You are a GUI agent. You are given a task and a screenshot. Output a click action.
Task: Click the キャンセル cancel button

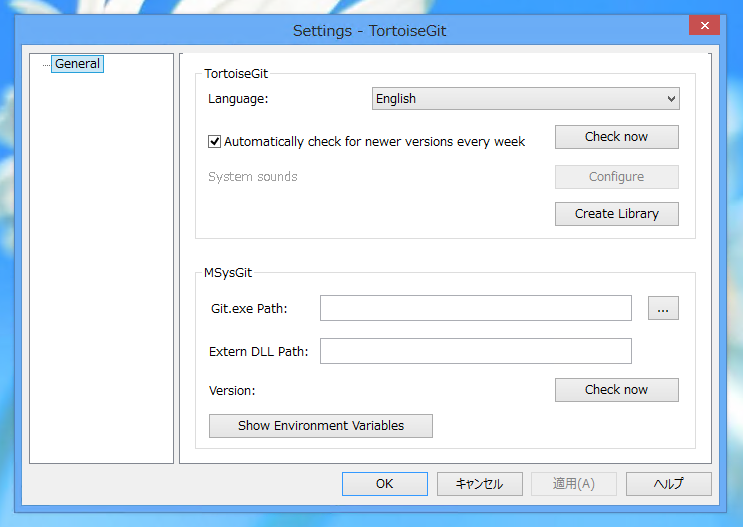click(x=480, y=484)
